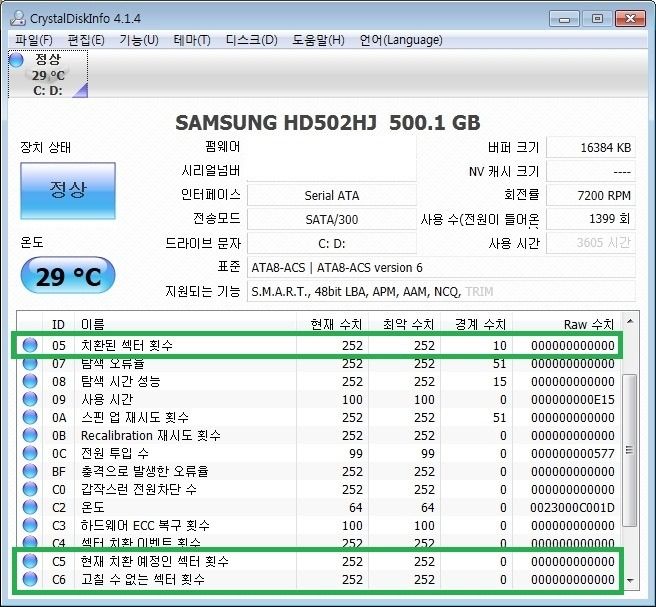Open the 테마(T) menu
This screenshot has width=656, height=607.
192,40
